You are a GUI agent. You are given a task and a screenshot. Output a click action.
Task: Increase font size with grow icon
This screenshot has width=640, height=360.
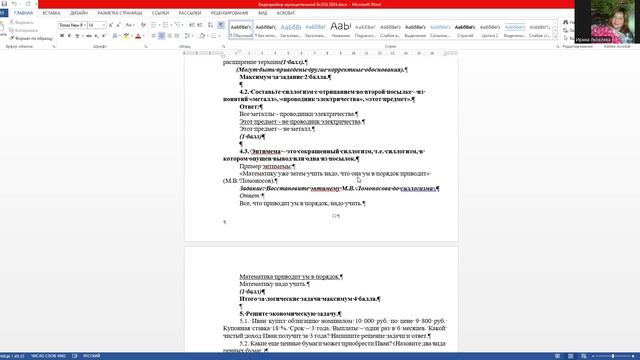coord(111,25)
